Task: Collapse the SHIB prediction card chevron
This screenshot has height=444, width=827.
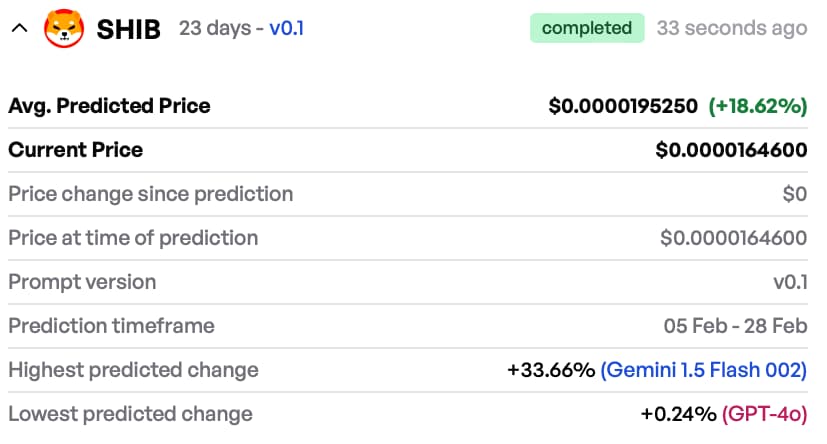Action: click(18, 28)
